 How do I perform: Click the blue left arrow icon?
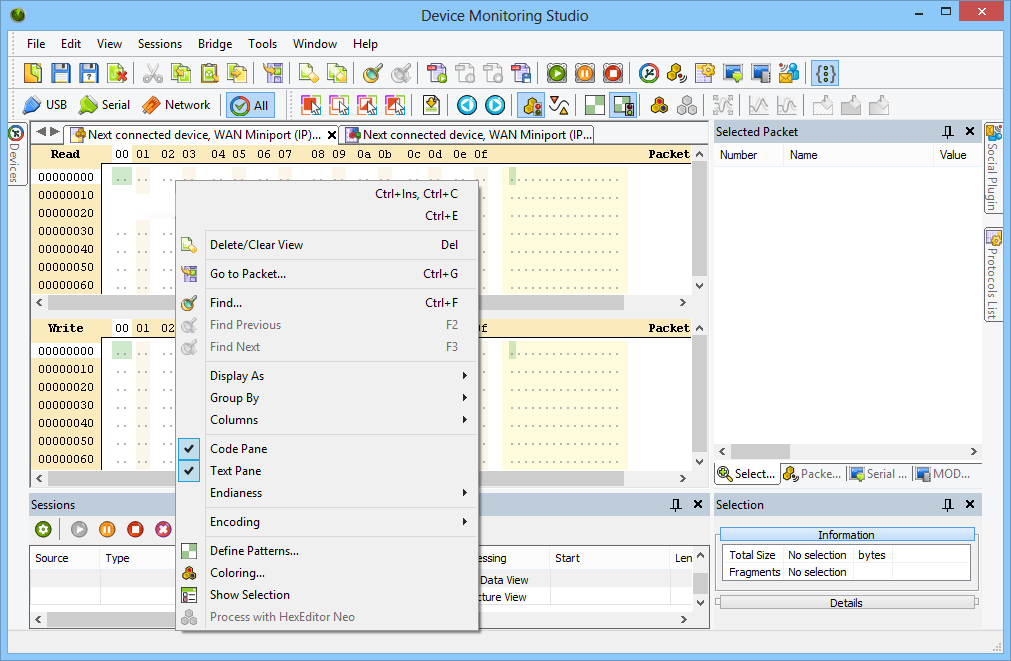point(467,105)
